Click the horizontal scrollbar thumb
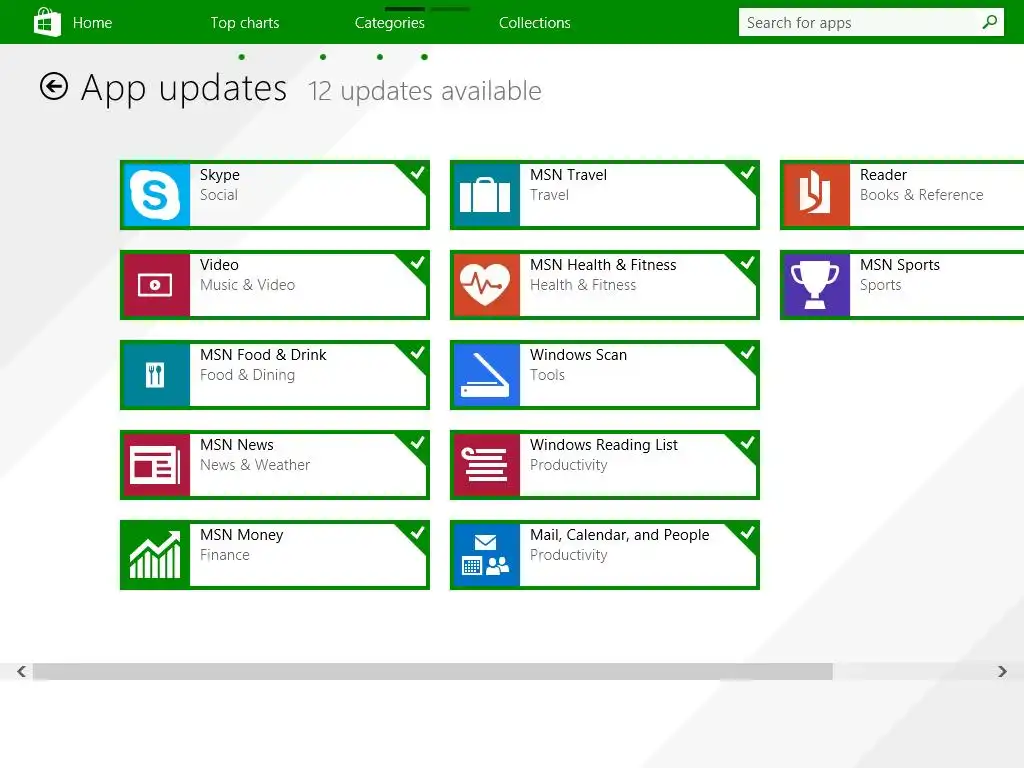Screen dimensions: 1024x768 pos(432,671)
